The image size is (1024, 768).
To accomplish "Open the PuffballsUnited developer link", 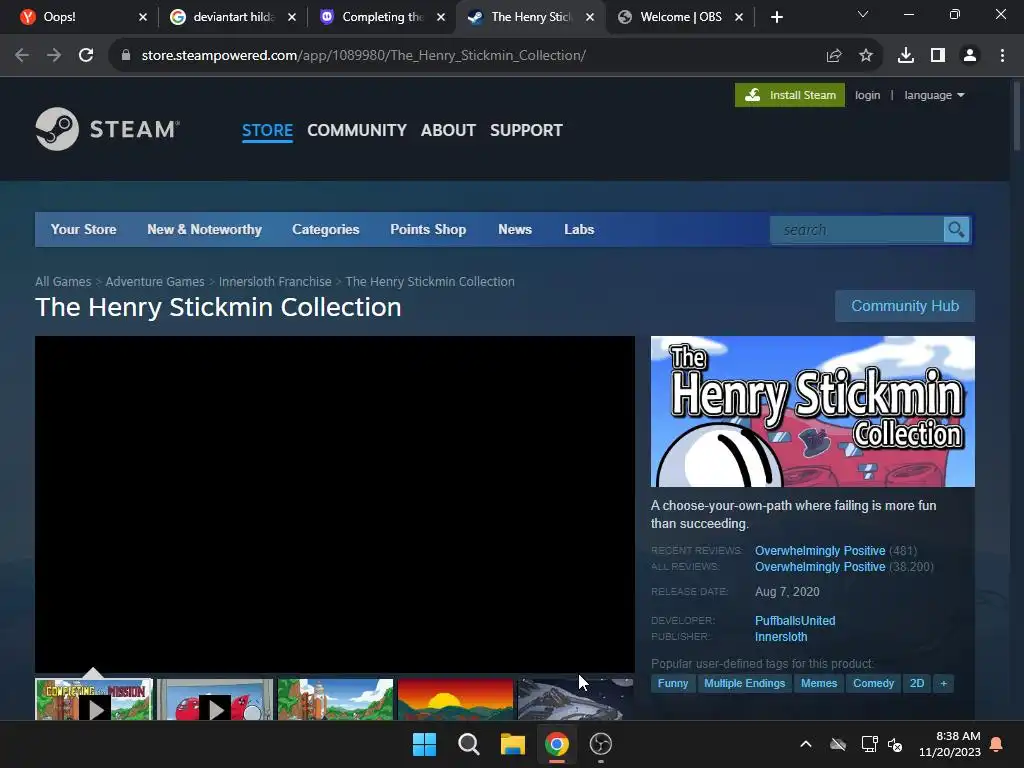I will pos(795,620).
